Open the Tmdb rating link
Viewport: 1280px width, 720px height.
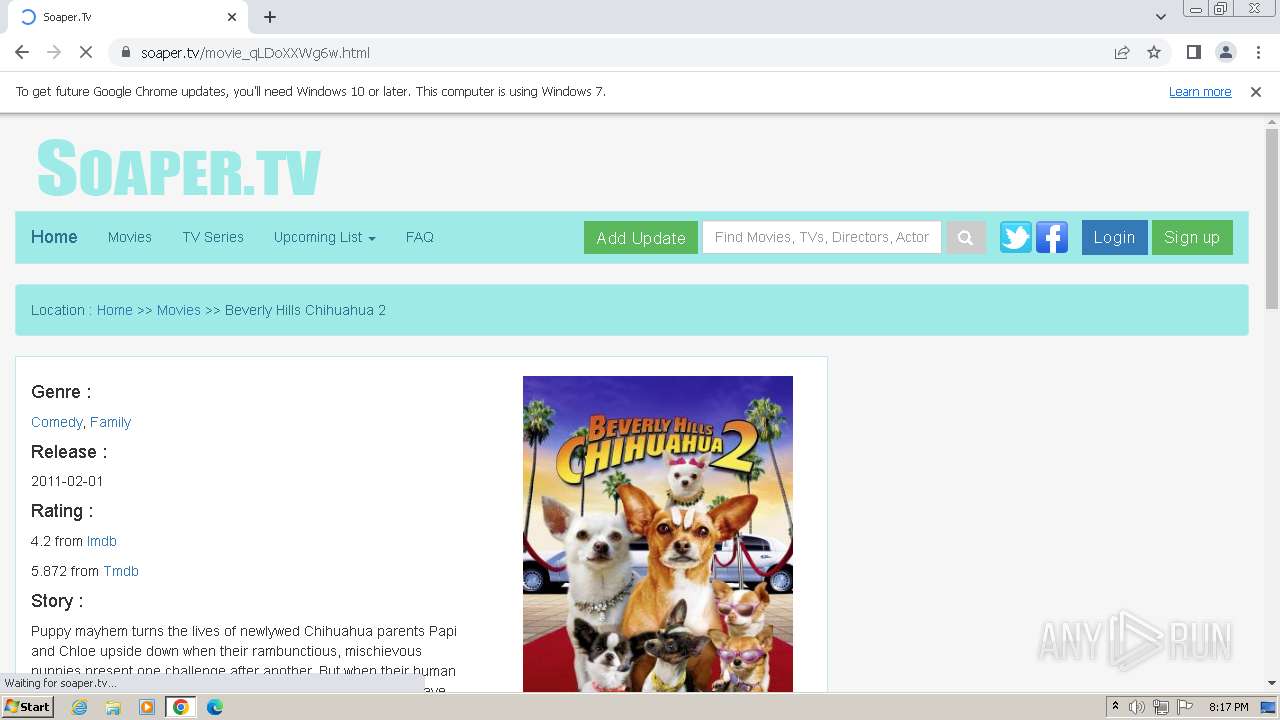121,571
